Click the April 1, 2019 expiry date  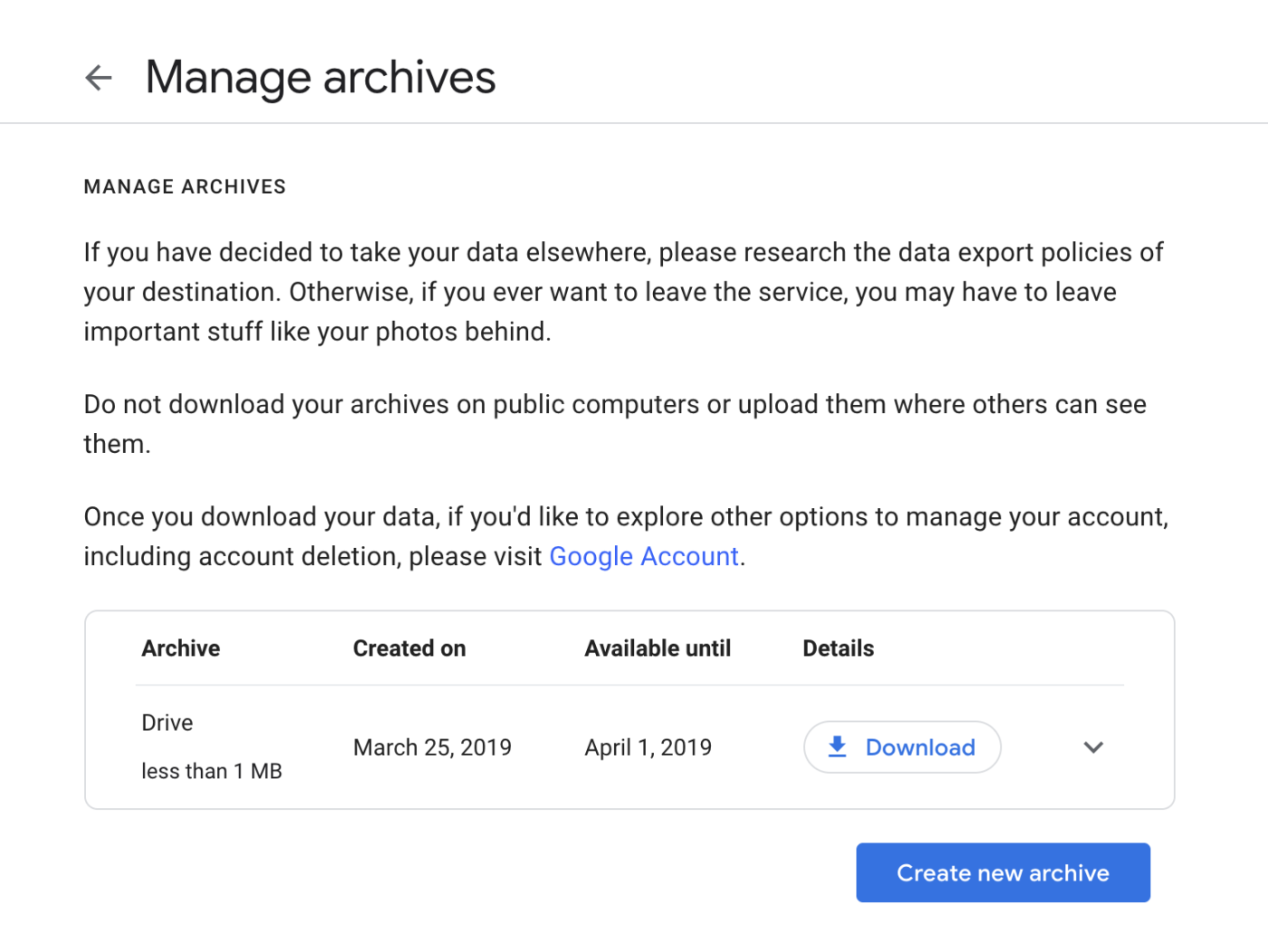[648, 747]
